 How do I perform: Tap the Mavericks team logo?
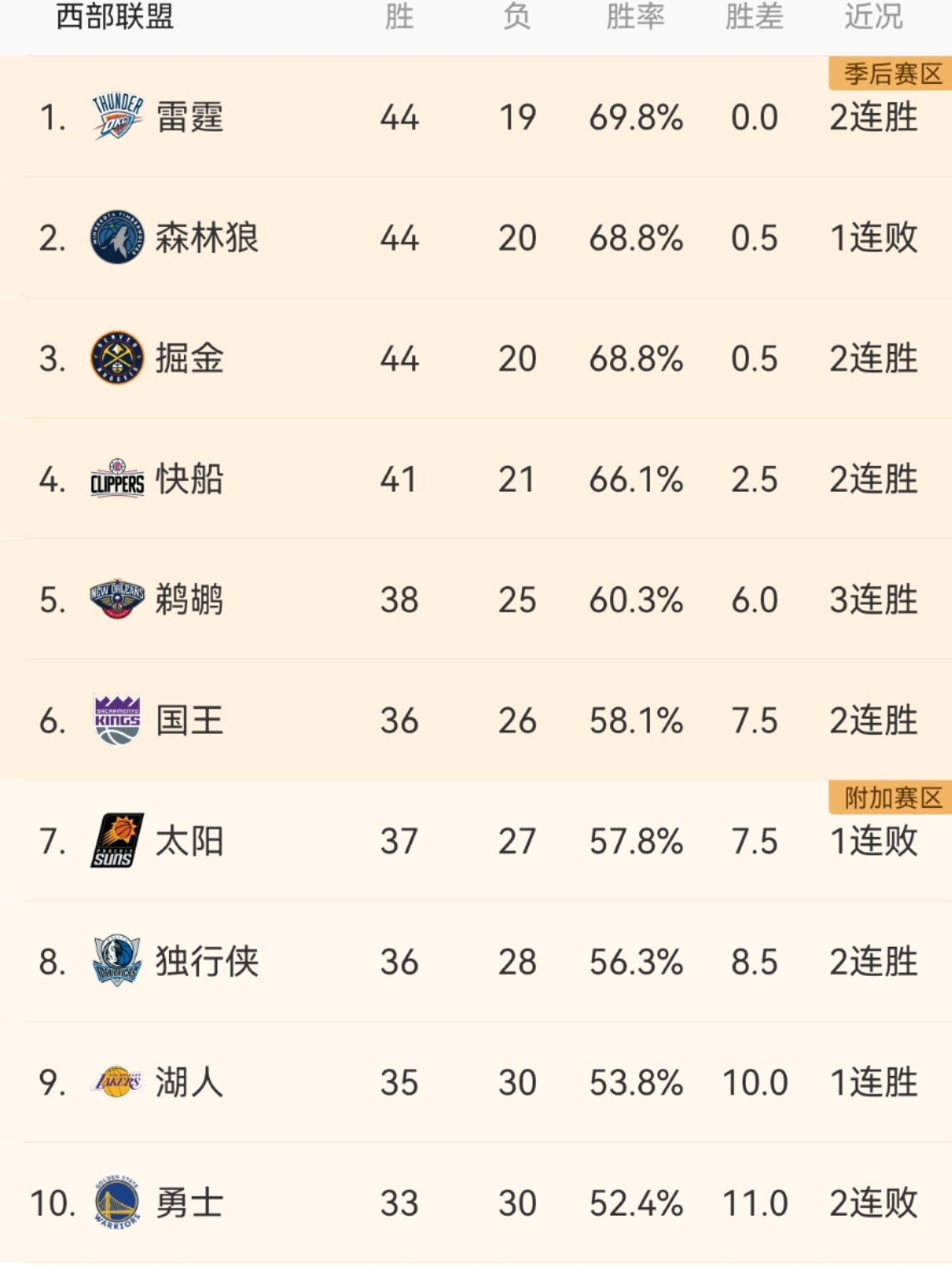click(x=117, y=961)
